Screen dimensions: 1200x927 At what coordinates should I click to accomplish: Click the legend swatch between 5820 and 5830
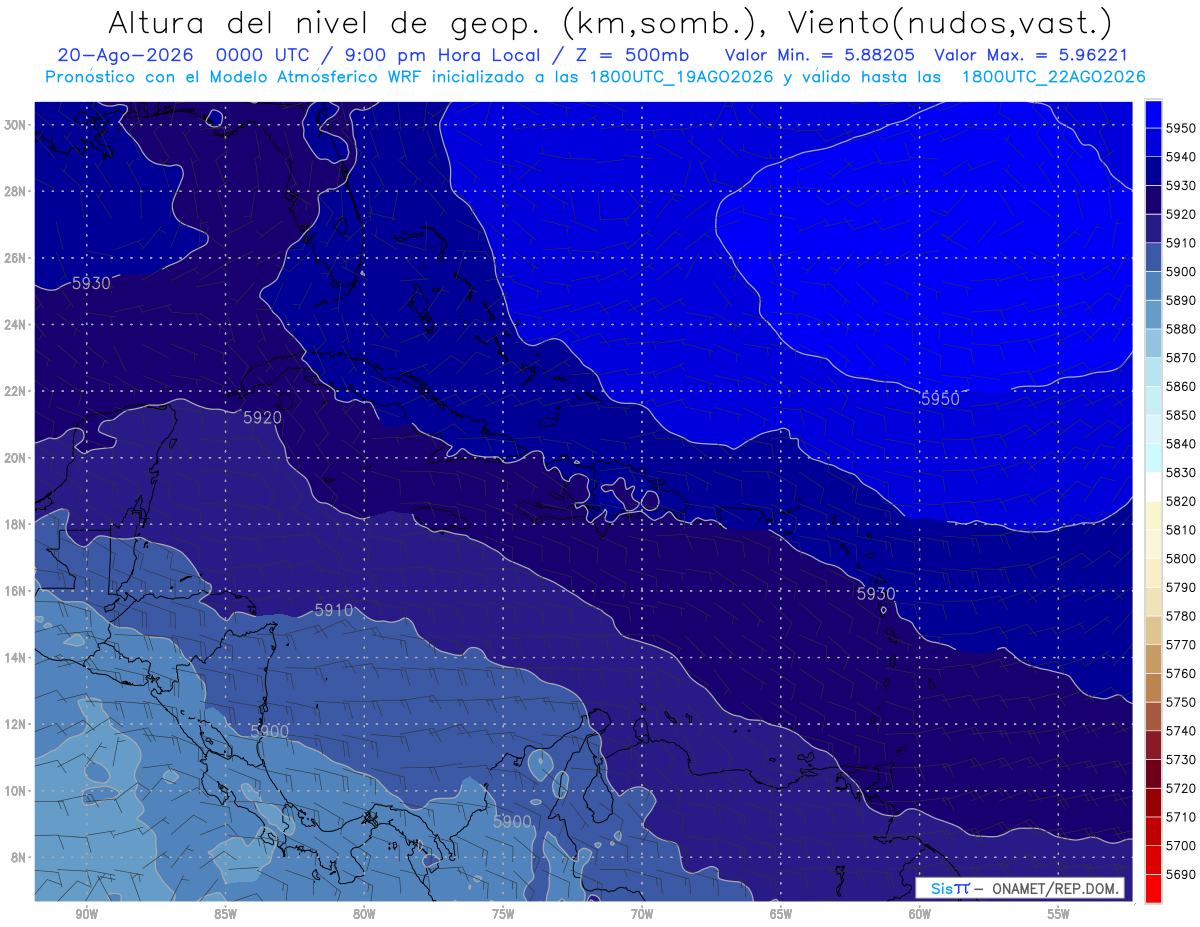pyautogui.click(x=1152, y=487)
